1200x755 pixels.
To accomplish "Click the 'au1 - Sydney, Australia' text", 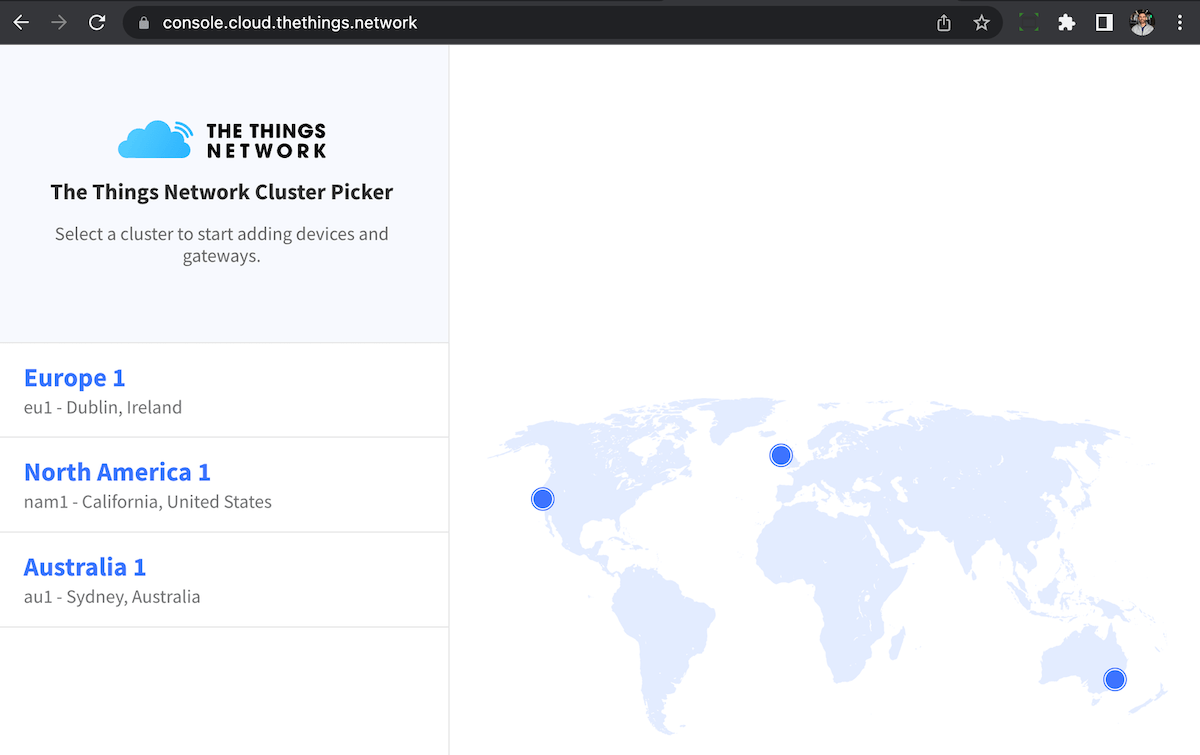I will [112, 597].
